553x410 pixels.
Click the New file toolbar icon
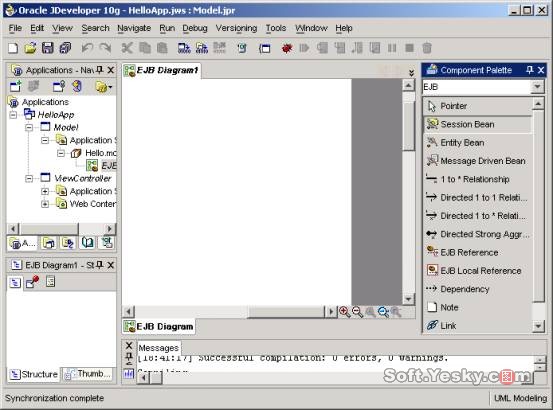(x=13, y=48)
